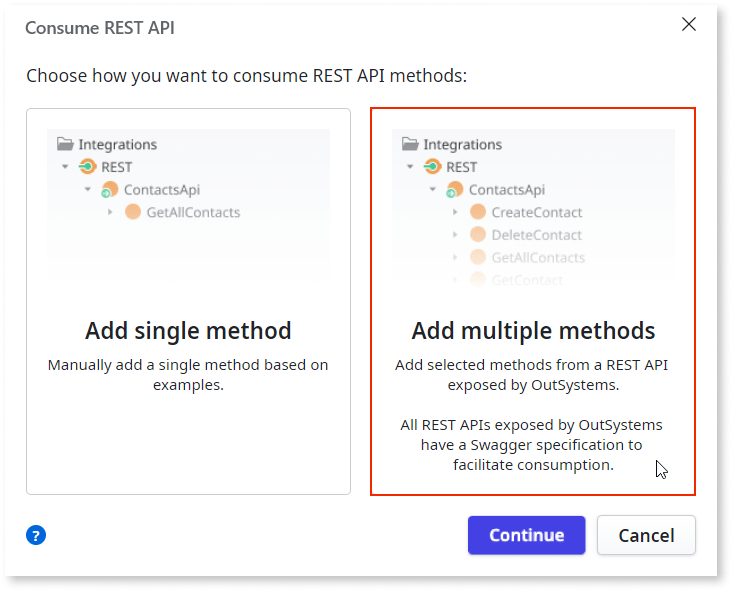
Task: Click ContactsApi icon in single method preview
Action: 110,190
